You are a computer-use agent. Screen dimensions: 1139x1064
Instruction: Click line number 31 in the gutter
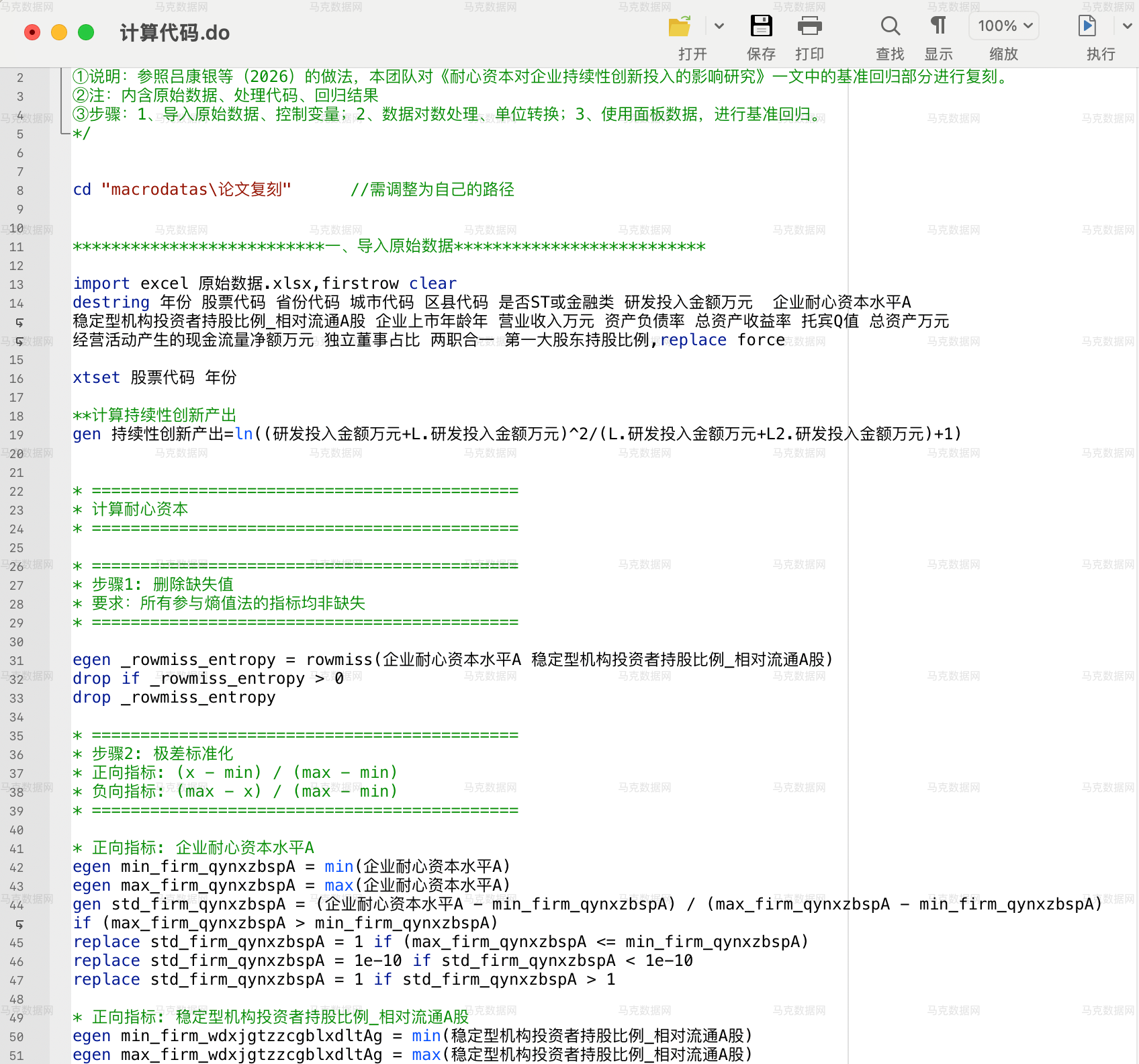tap(17, 661)
